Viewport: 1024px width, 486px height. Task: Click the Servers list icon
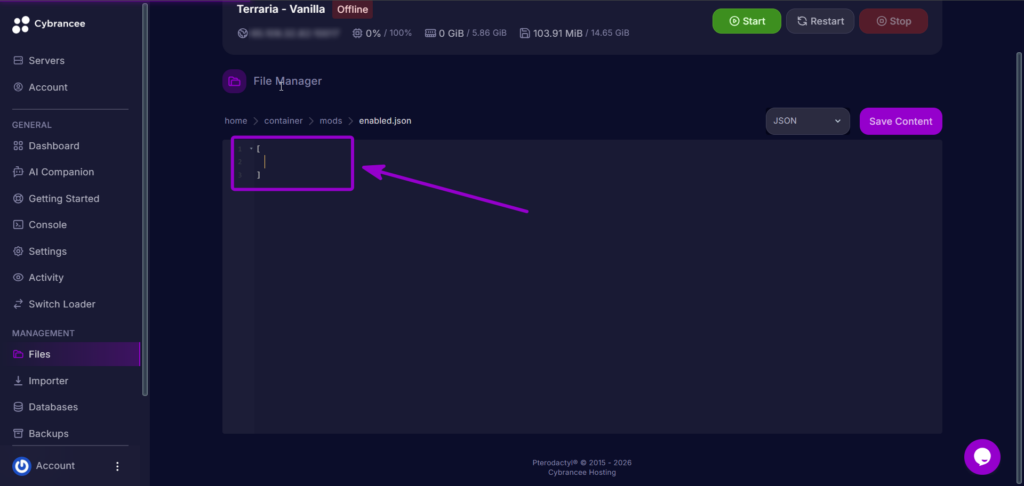(18, 61)
